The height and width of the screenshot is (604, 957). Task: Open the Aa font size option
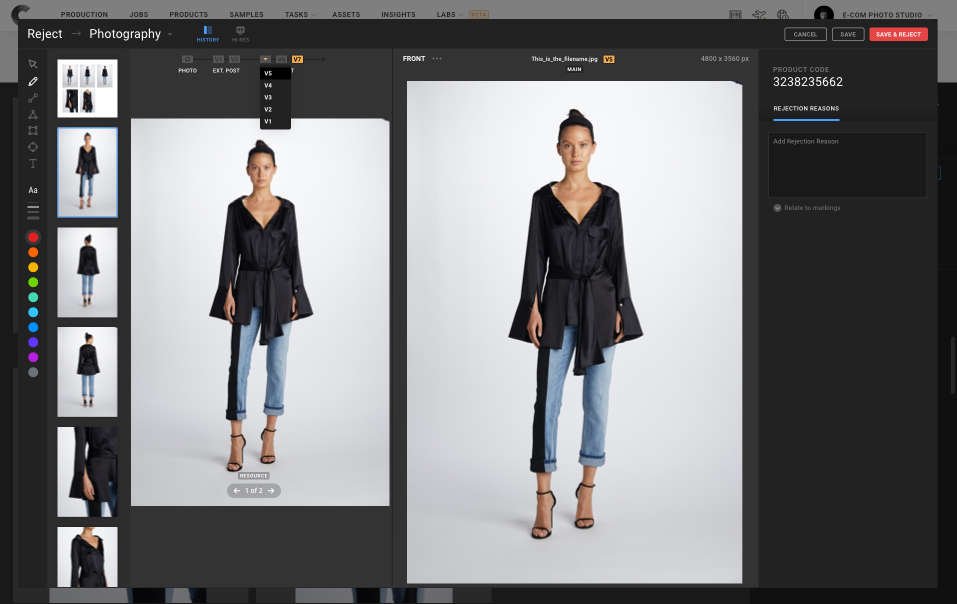click(x=33, y=190)
